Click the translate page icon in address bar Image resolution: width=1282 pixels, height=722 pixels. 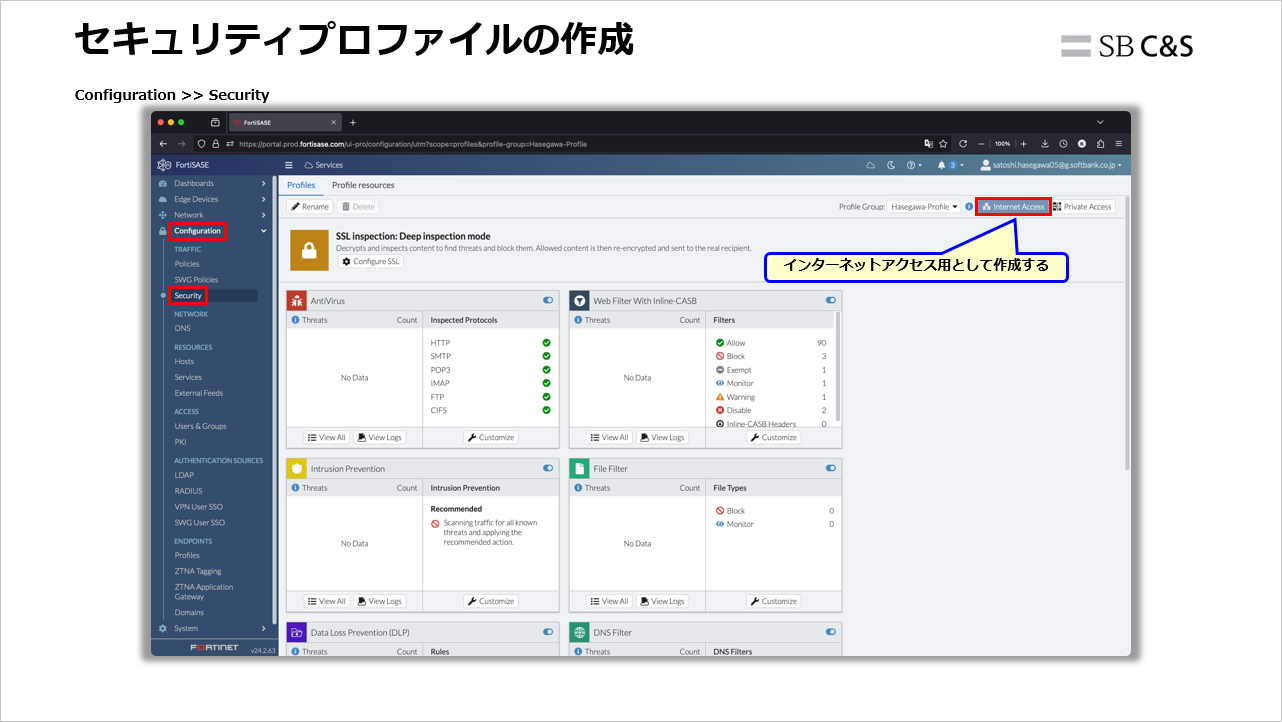coord(928,144)
